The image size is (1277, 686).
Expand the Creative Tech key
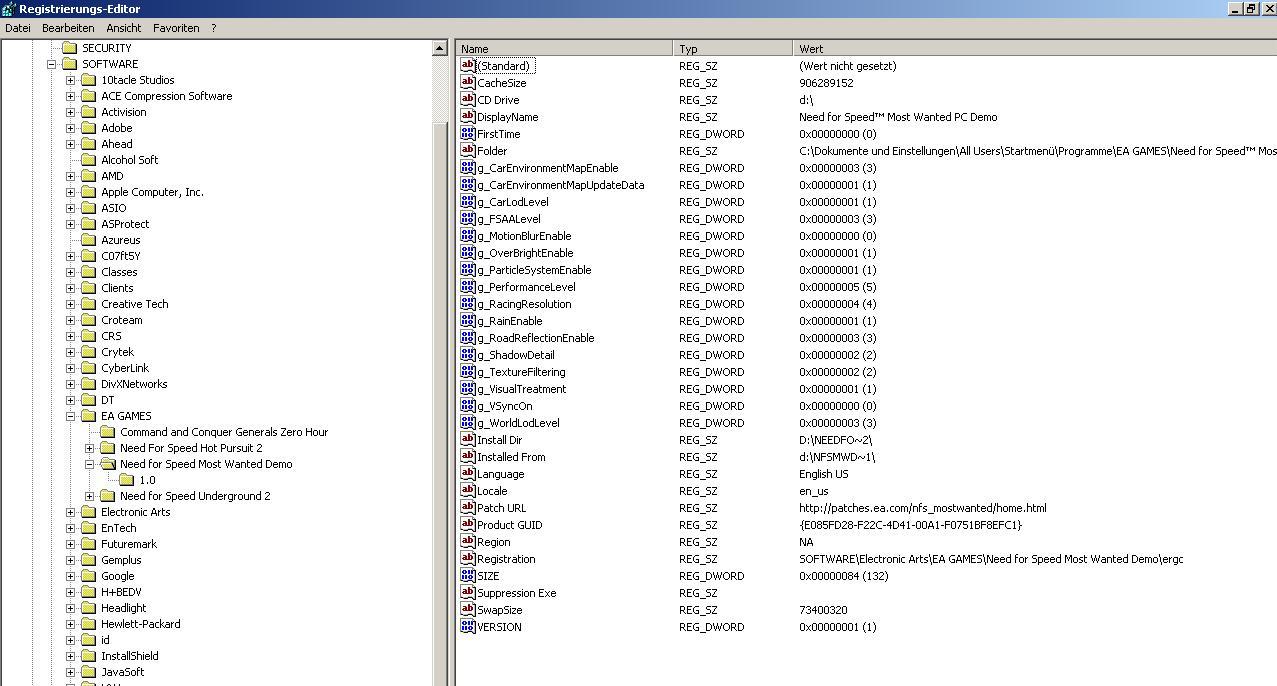tap(71, 304)
